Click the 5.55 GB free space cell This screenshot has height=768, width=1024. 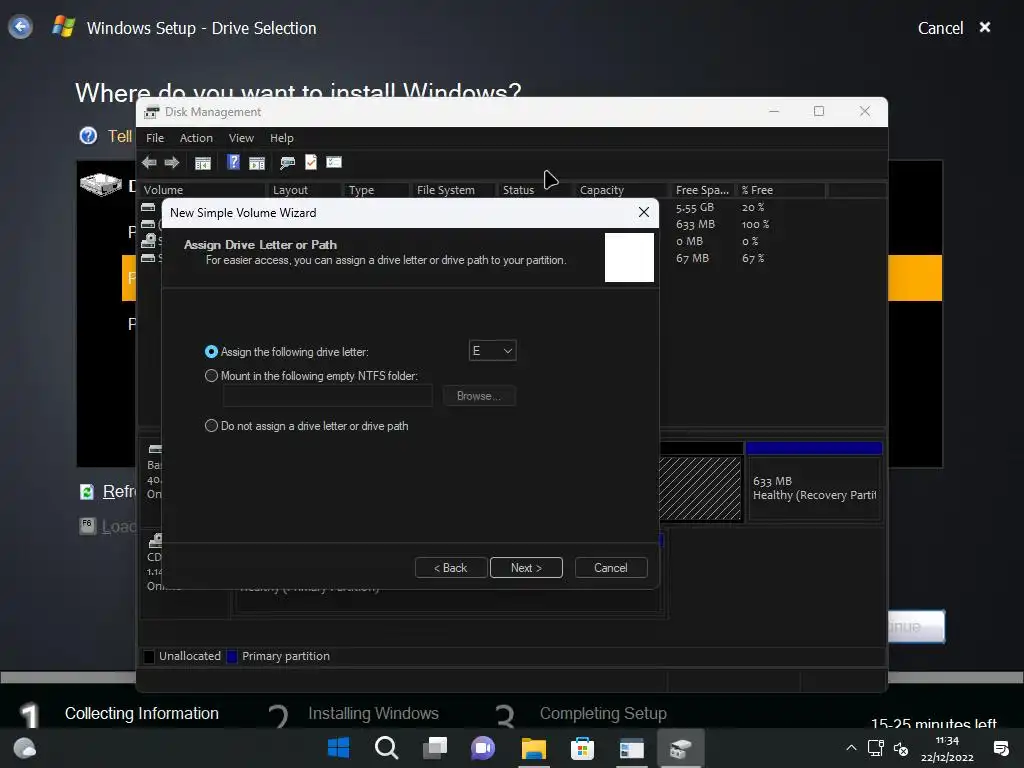pos(695,207)
